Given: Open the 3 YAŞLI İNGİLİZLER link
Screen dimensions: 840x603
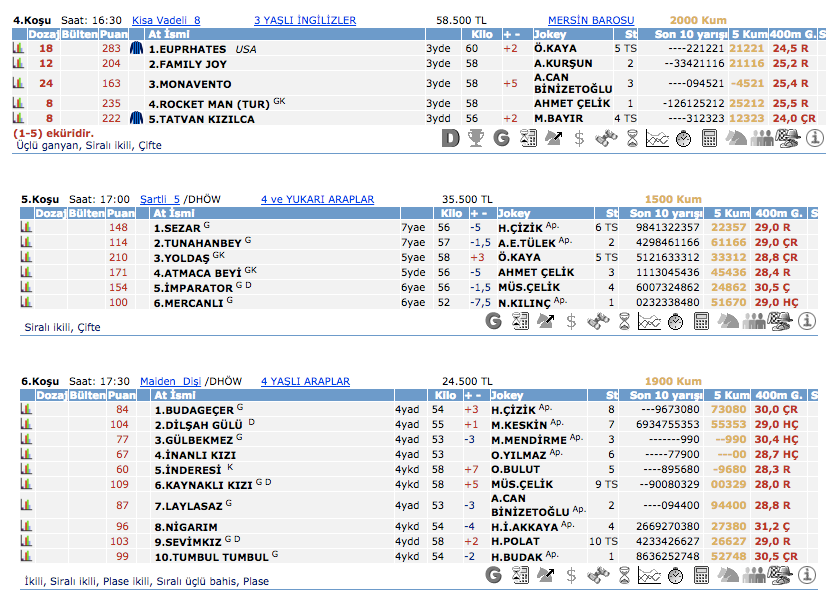Looking at the screenshot, I should click(x=305, y=20).
